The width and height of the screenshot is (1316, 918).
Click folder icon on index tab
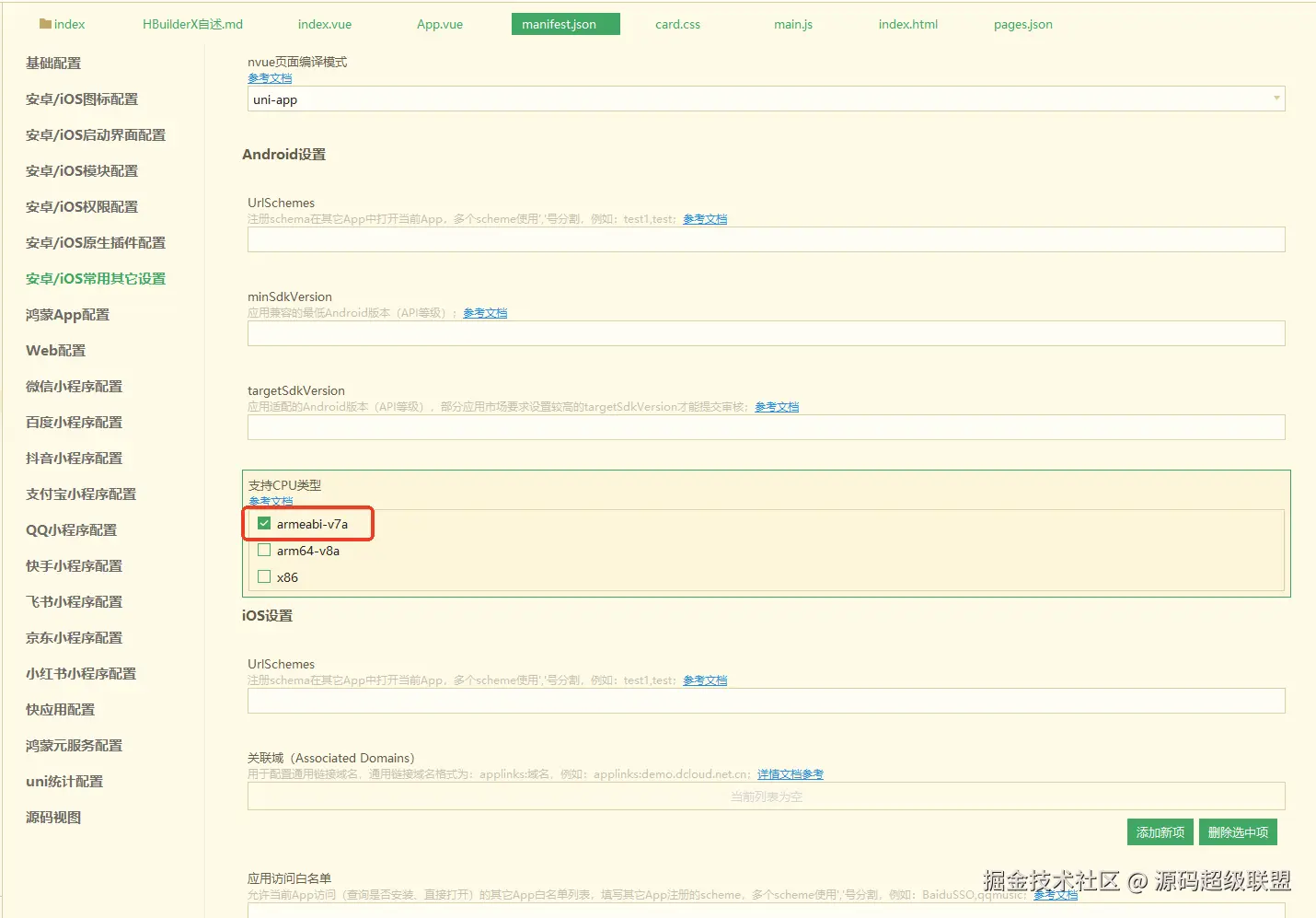(x=45, y=24)
